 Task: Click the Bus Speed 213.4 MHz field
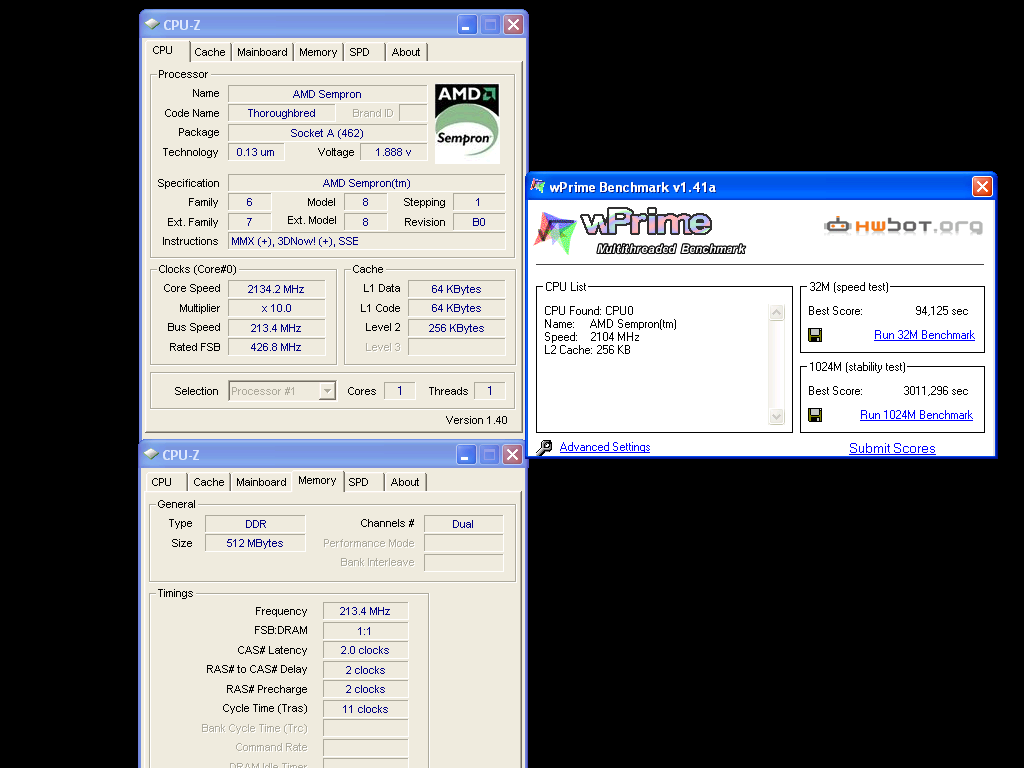(276, 328)
